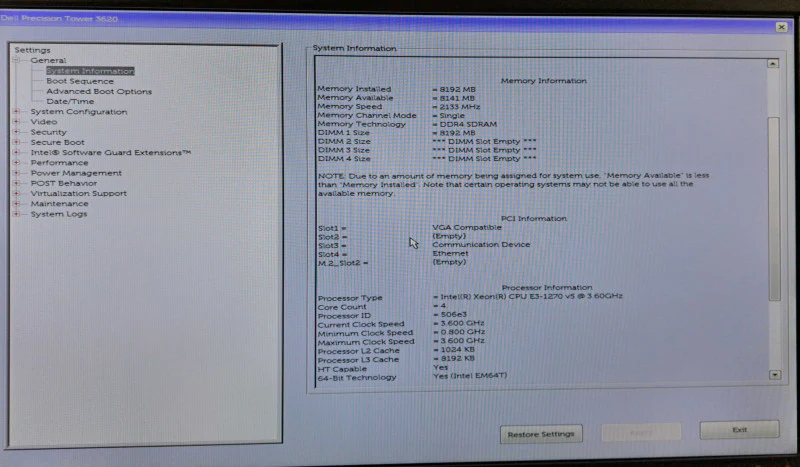The image size is (800, 467).
Task: Select the Virtualization Support label
Action: click(x=79, y=193)
